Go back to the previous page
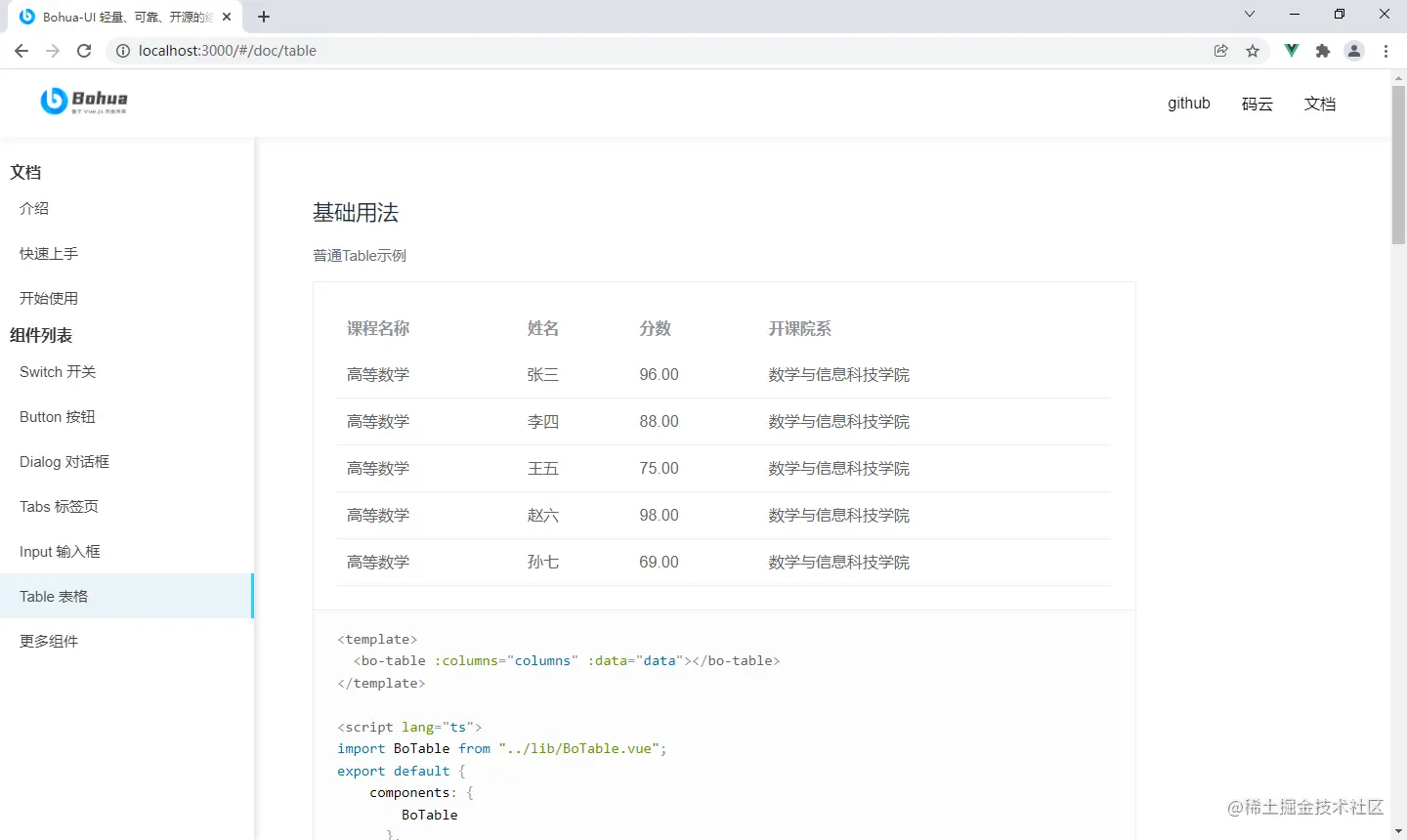The height and width of the screenshot is (840, 1407). coord(21,51)
